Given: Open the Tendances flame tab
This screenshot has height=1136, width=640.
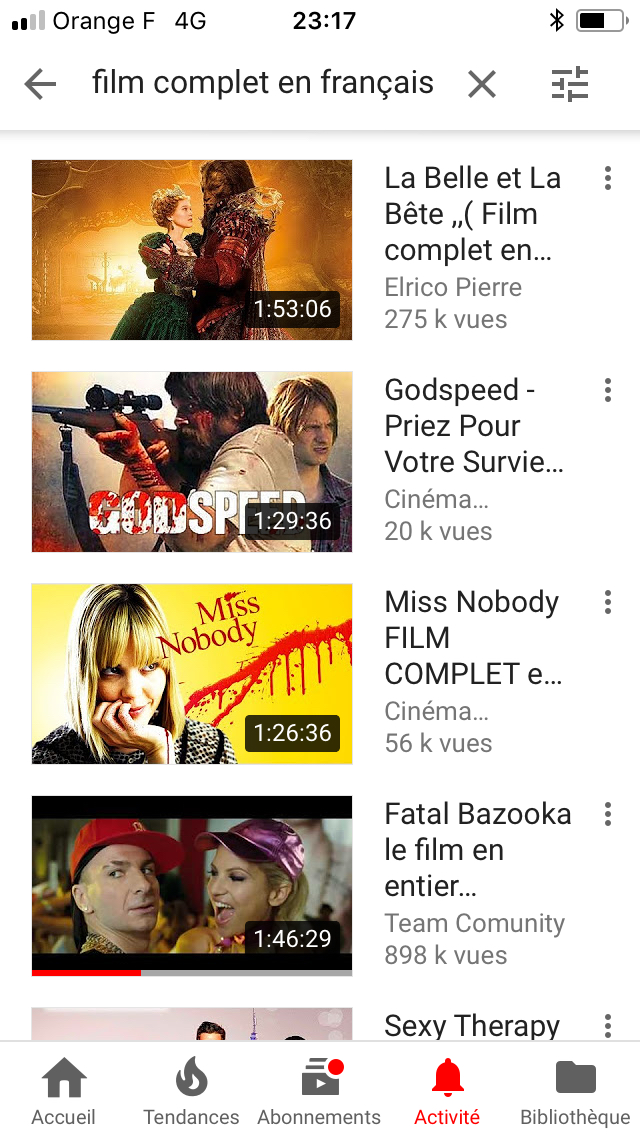Looking at the screenshot, I should (x=191, y=1092).
